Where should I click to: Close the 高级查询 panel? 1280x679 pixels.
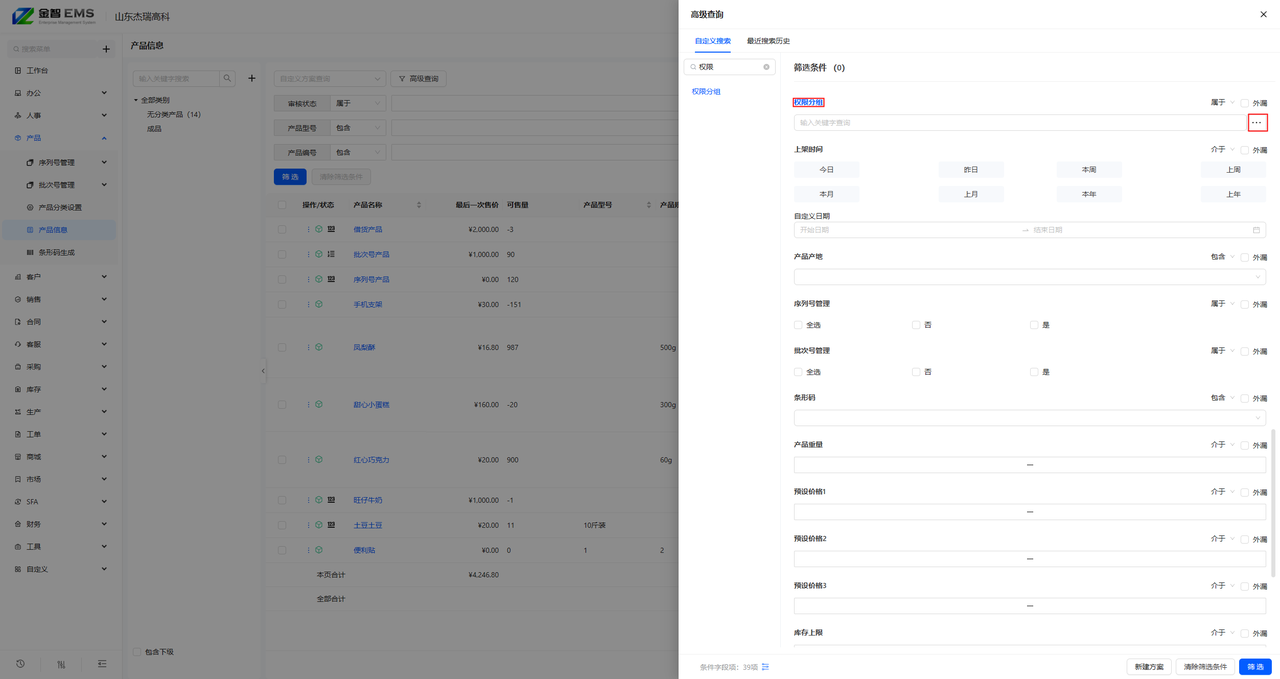coord(1263,14)
